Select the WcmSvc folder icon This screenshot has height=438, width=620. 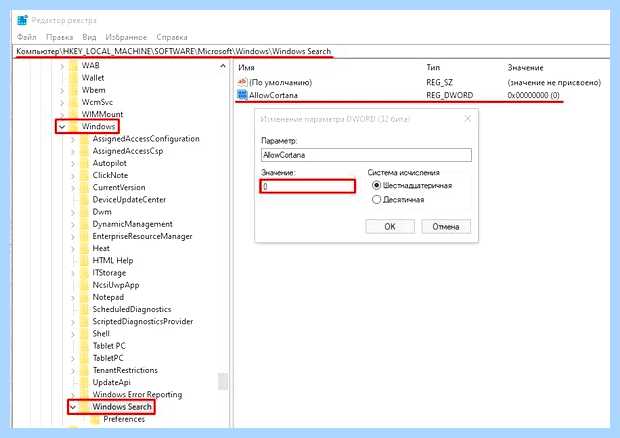click(74, 102)
